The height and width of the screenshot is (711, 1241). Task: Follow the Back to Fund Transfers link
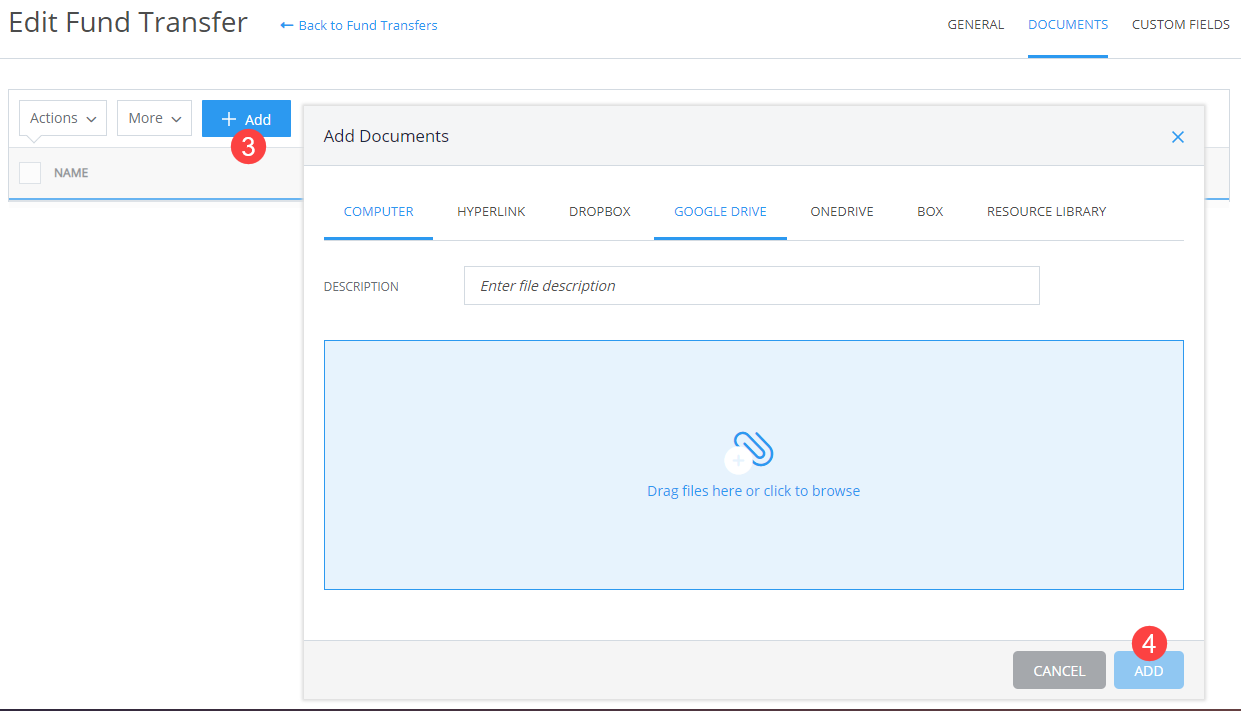pyautogui.click(x=359, y=25)
